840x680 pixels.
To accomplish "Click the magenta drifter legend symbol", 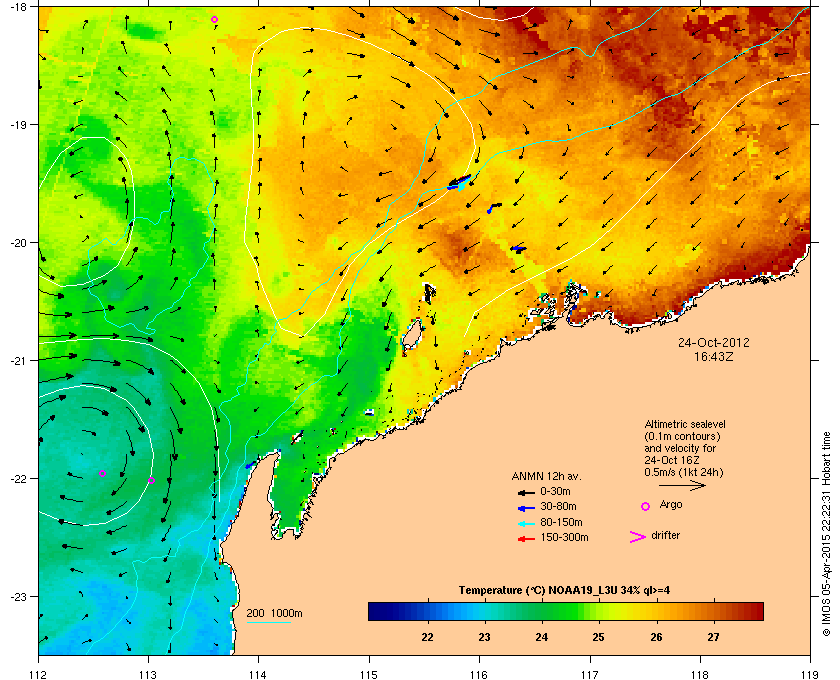I will tap(638, 537).
